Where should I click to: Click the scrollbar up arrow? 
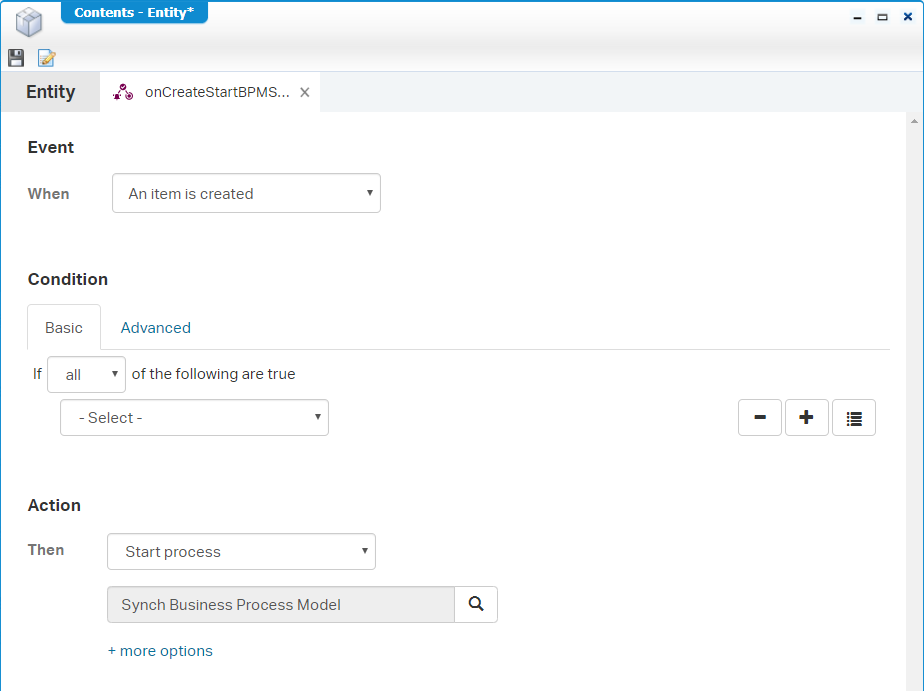click(x=914, y=120)
